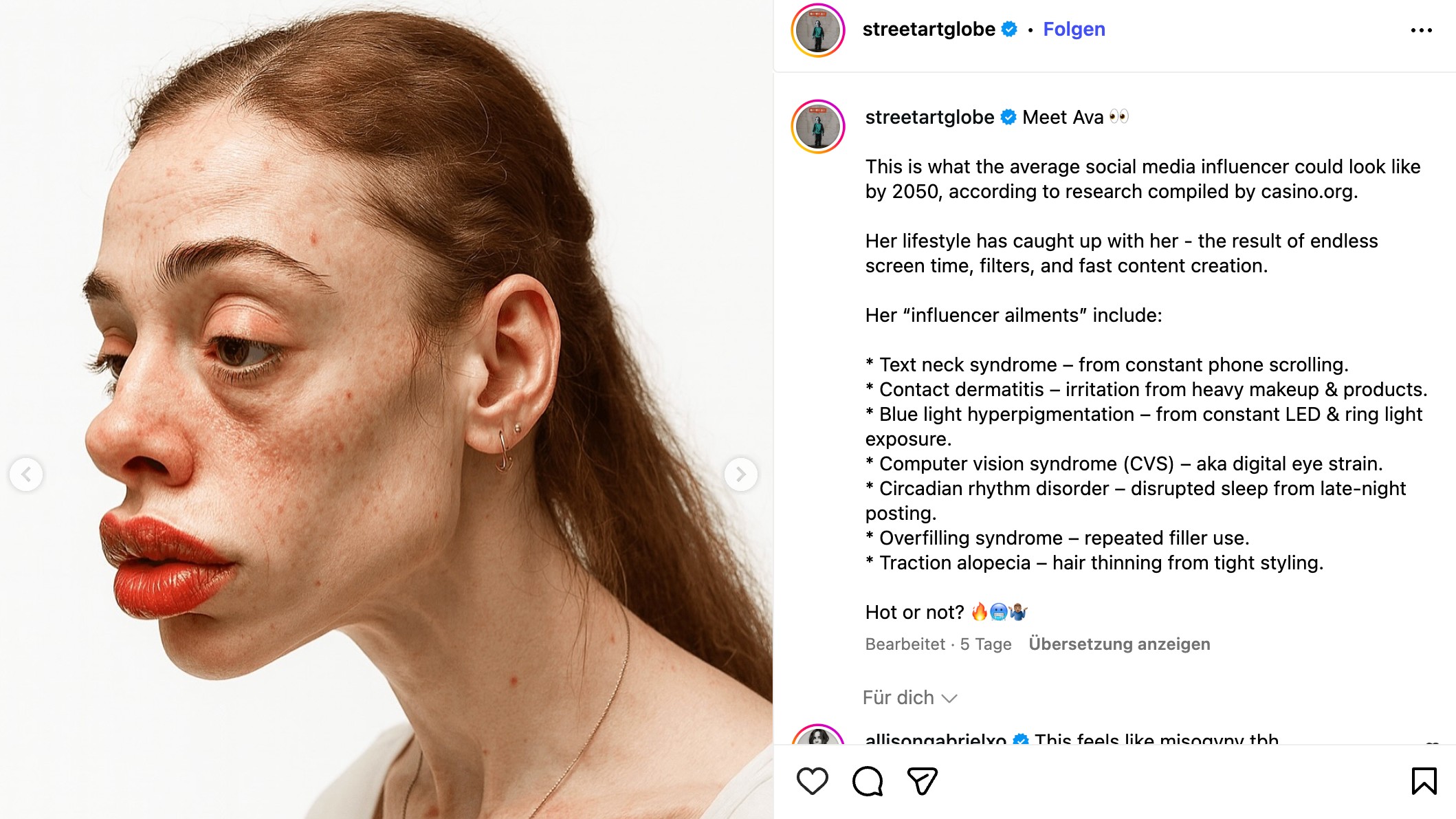Click Übersetzung anzeigen to show translation

click(x=1119, y=644)
